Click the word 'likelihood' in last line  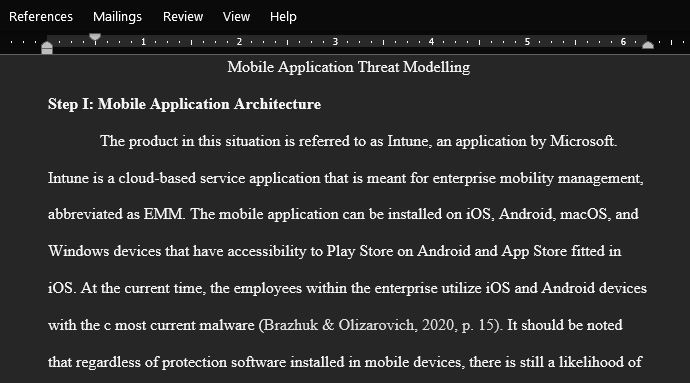tap(591, 362)
